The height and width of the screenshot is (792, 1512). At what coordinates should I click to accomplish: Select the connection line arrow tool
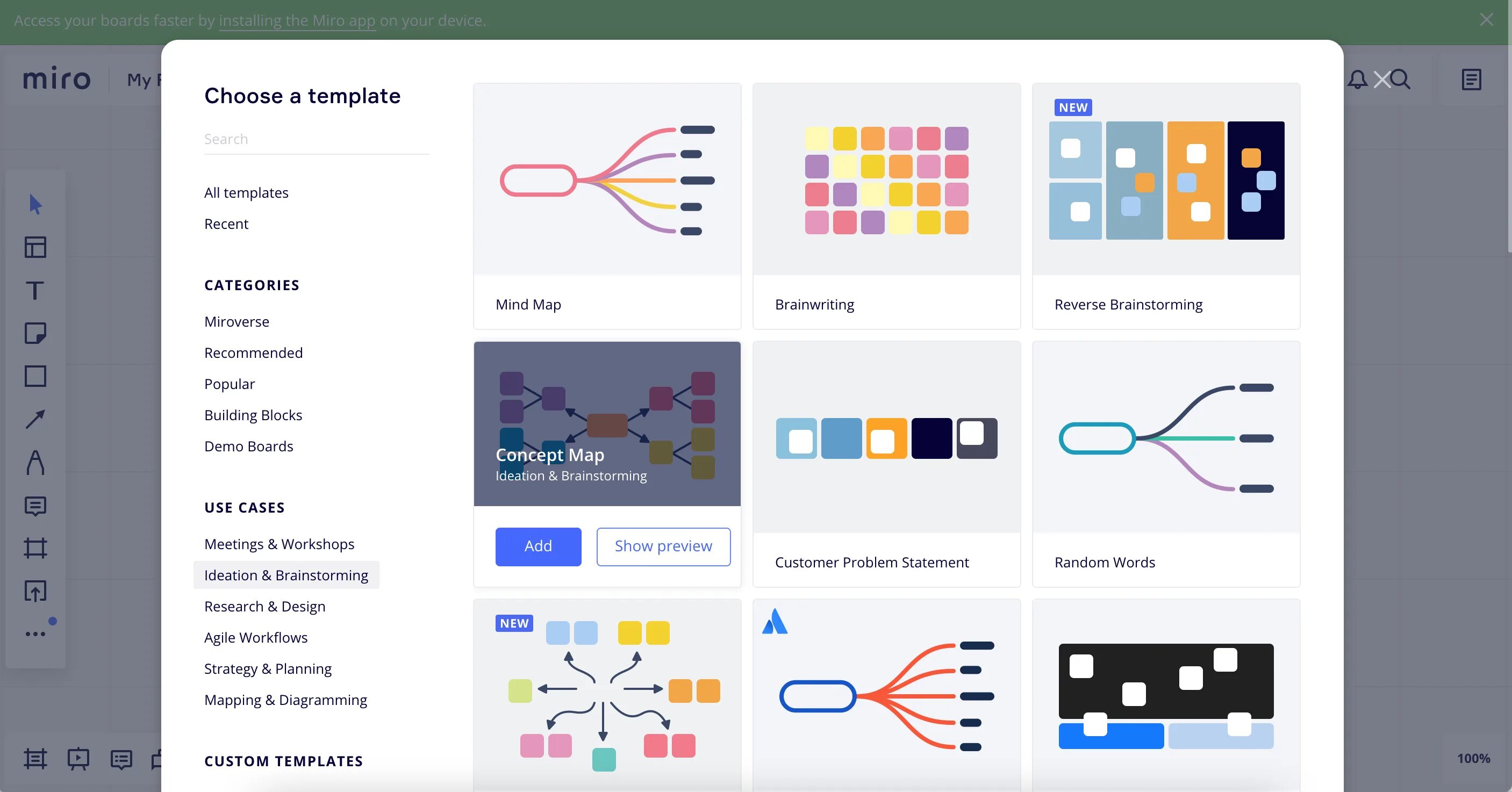click(35, 419)
